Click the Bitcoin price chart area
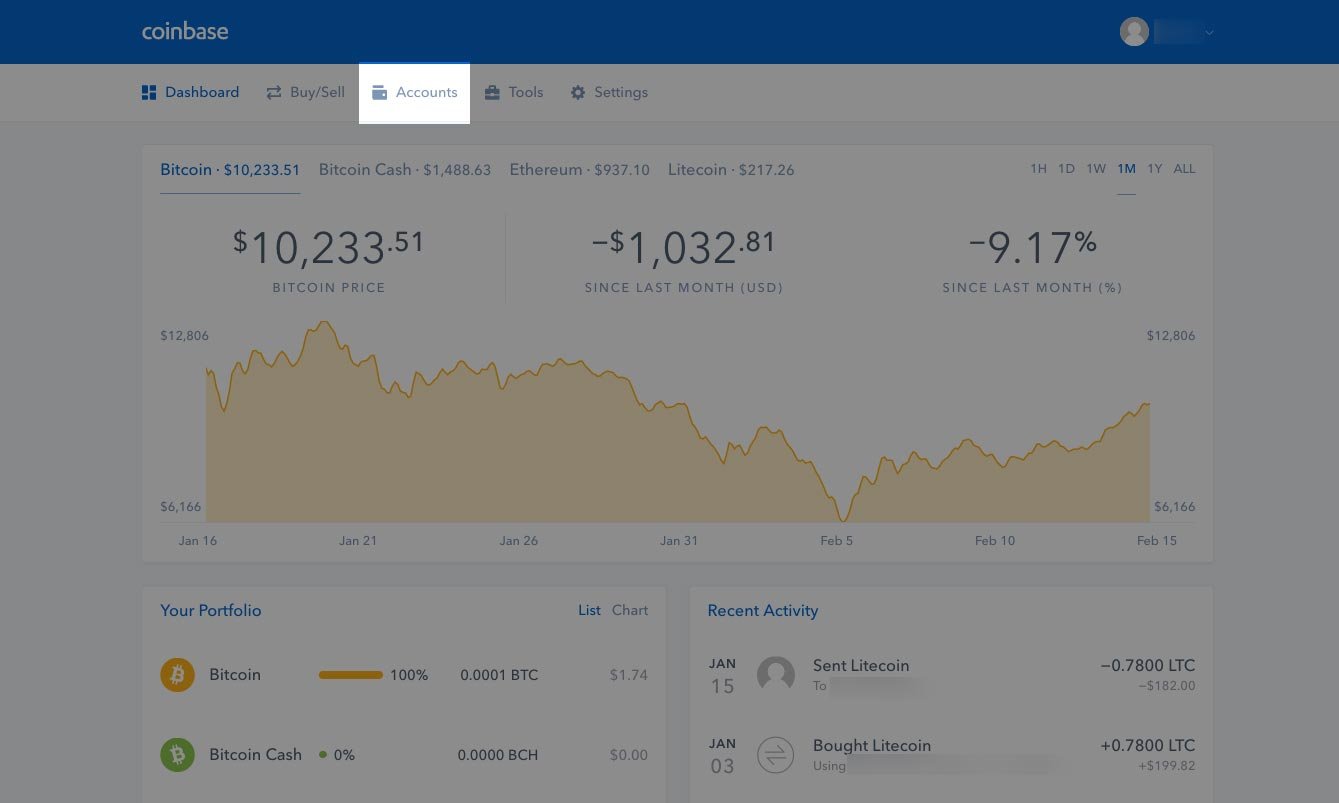This screenshot has height=803, width=1339. tap(678, 422)
